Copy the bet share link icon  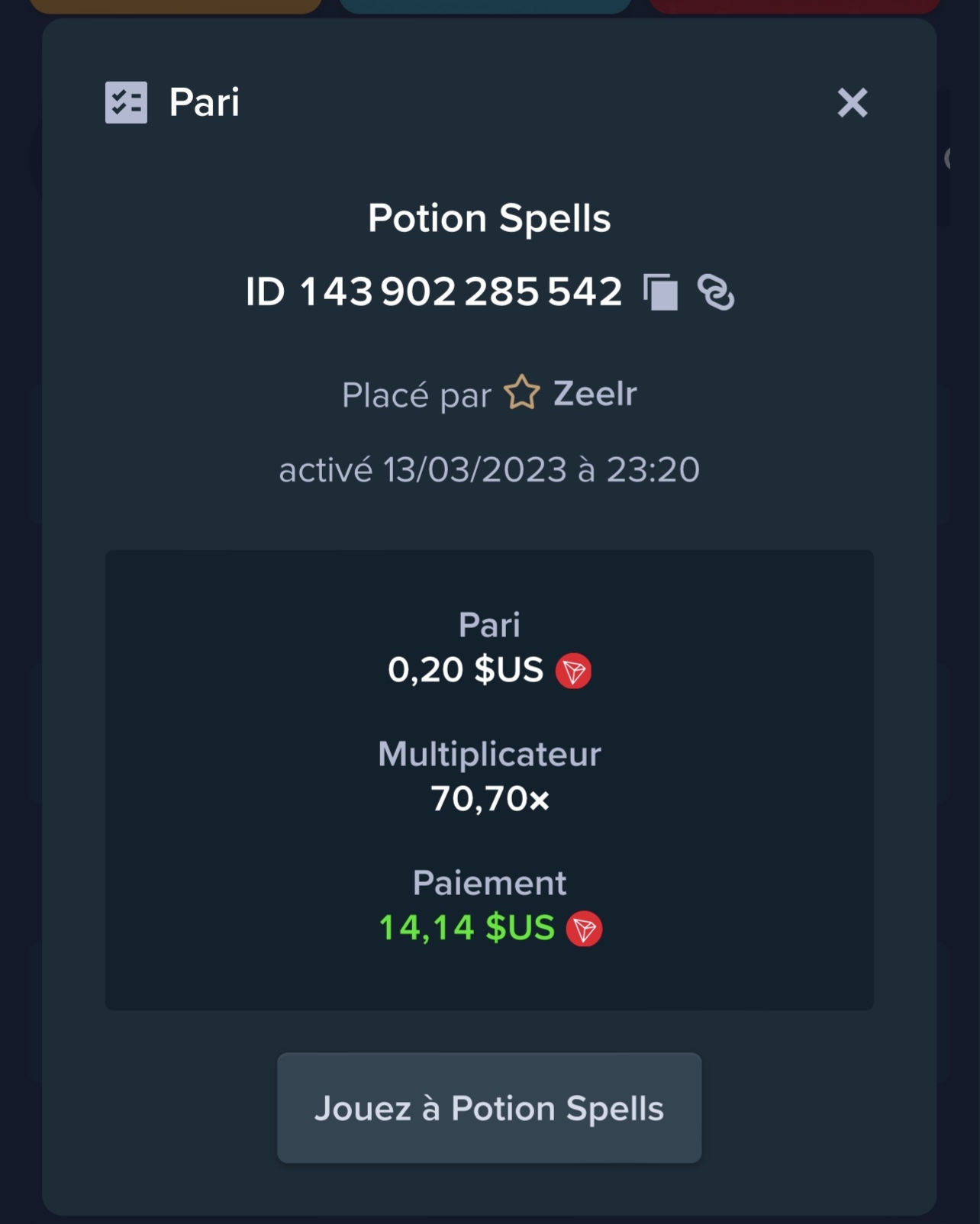716,292
